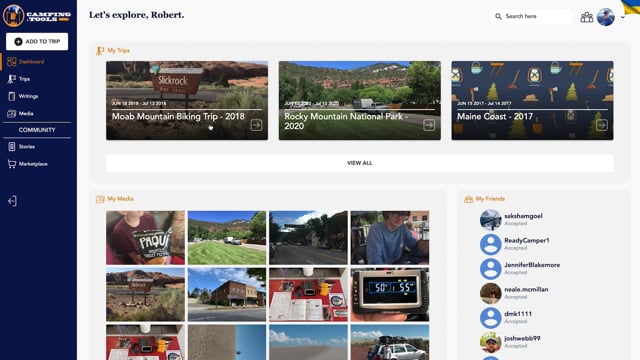Open the friends group icon in header
The width and height of the screenshot is (640, 360).
click(x=587, y=17)
